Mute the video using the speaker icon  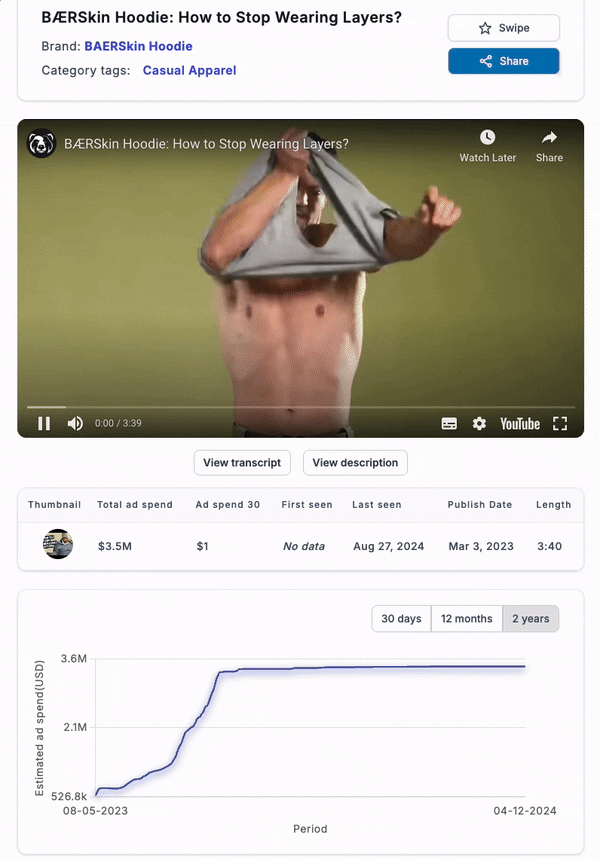[x=75, y=423]
